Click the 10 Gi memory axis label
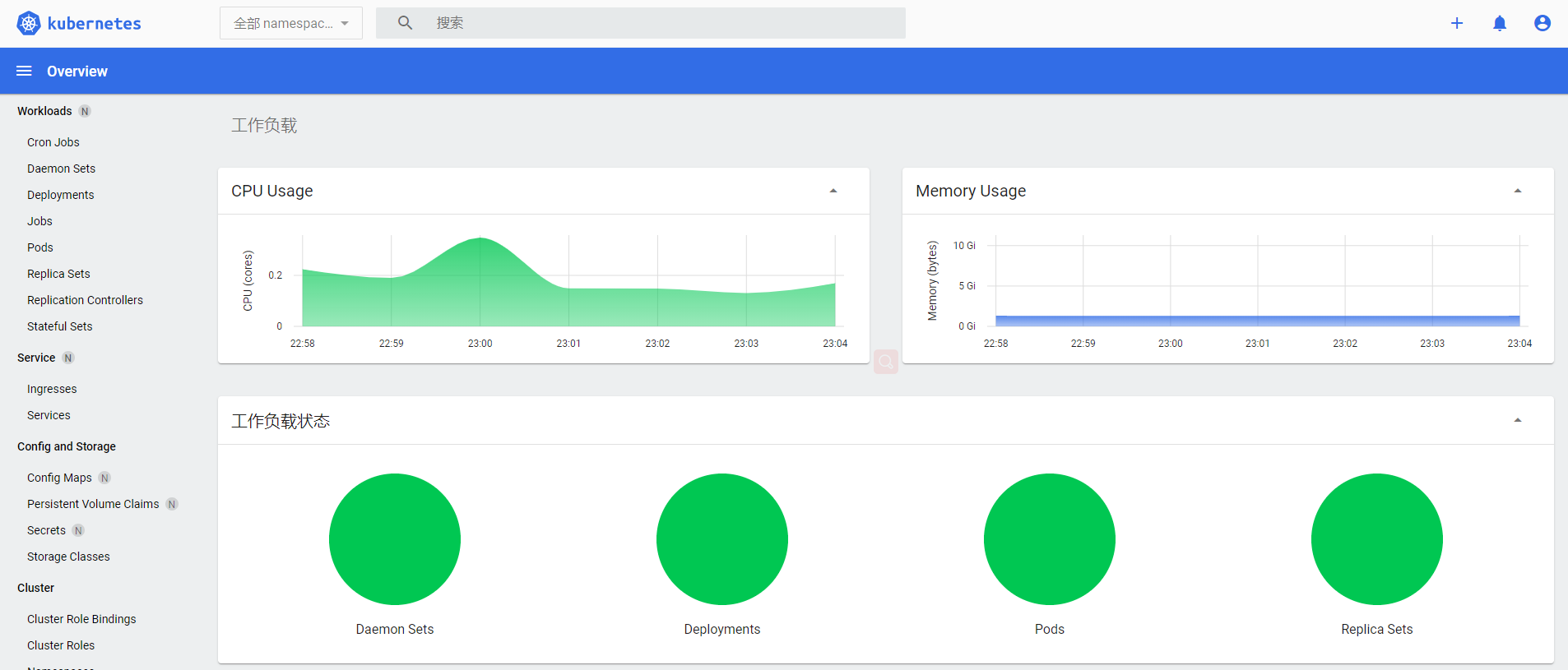Viewport: 1568px width, 670px height. 964,246
